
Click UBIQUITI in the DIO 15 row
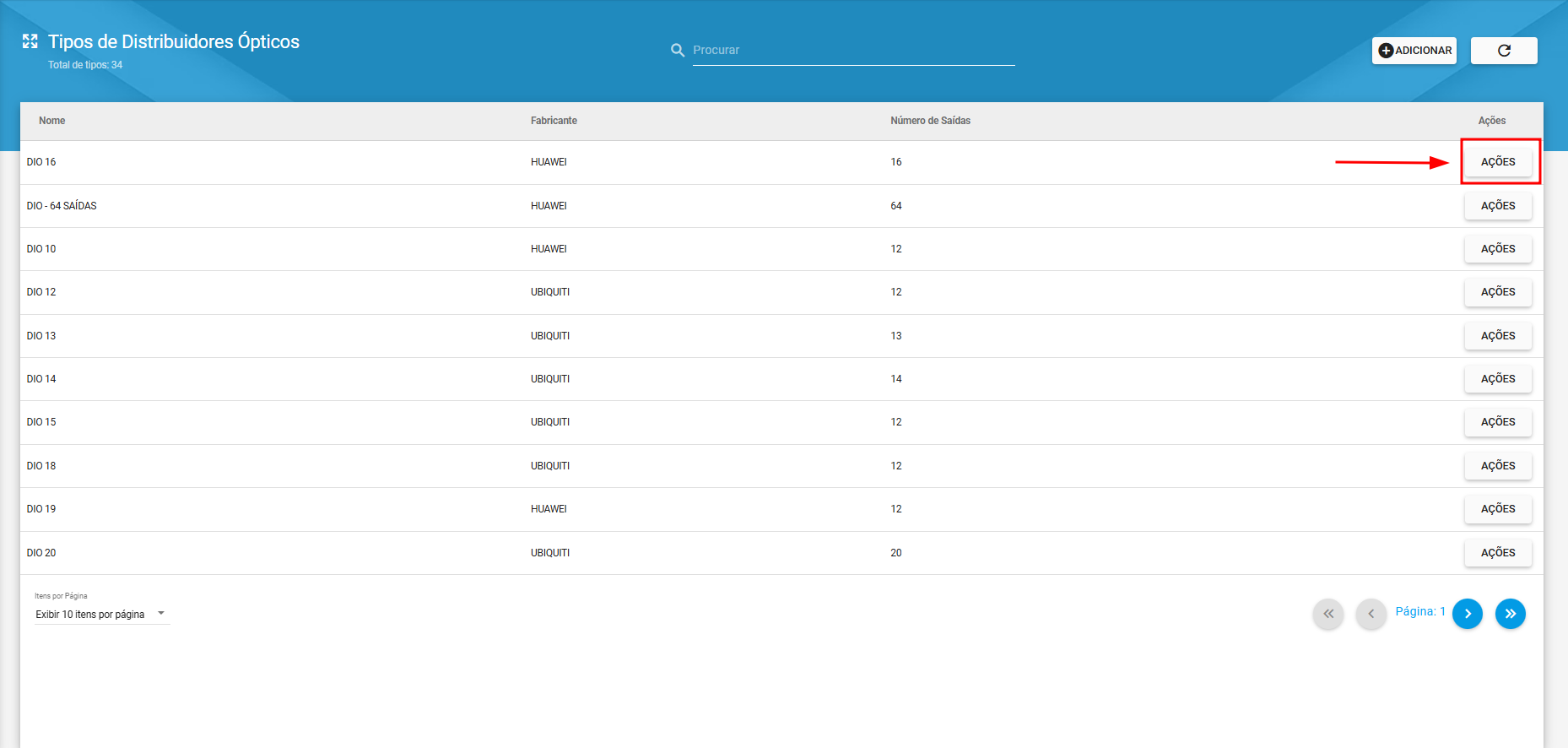550,422
